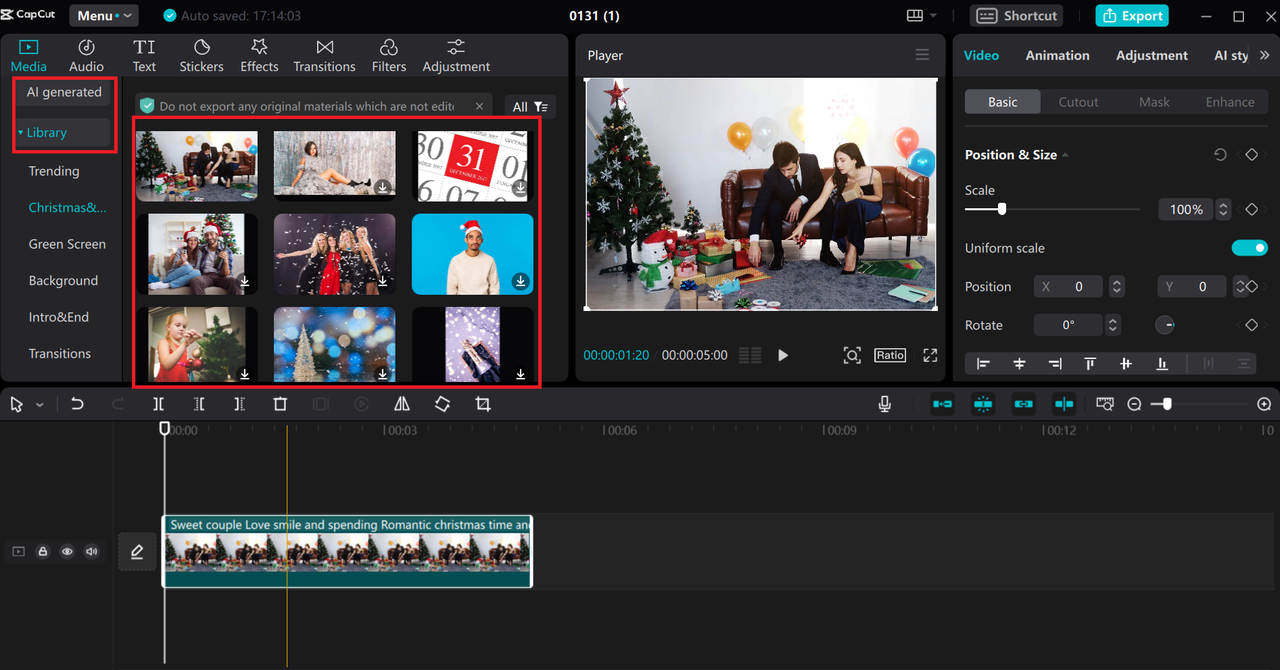The width and height of the screenshot is (1280, 670).
Task: Align clip to bottom edge
Action: point(1162,364)
